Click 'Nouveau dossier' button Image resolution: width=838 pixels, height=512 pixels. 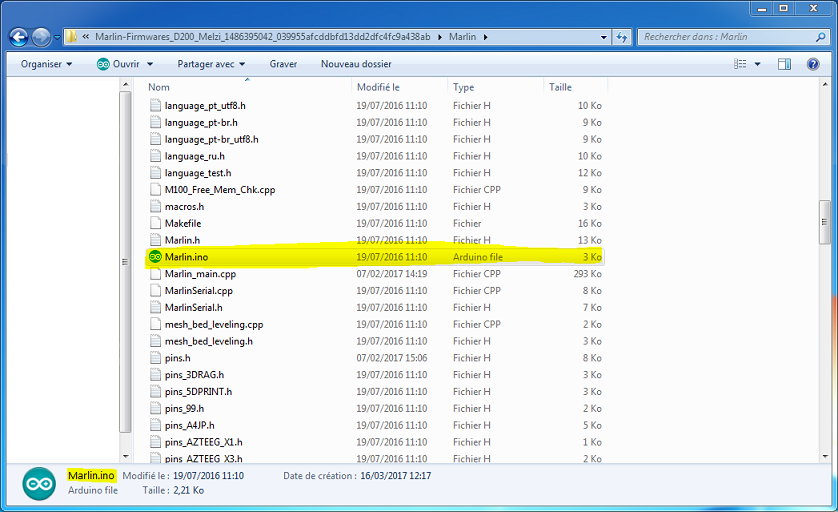click(356, 64)
